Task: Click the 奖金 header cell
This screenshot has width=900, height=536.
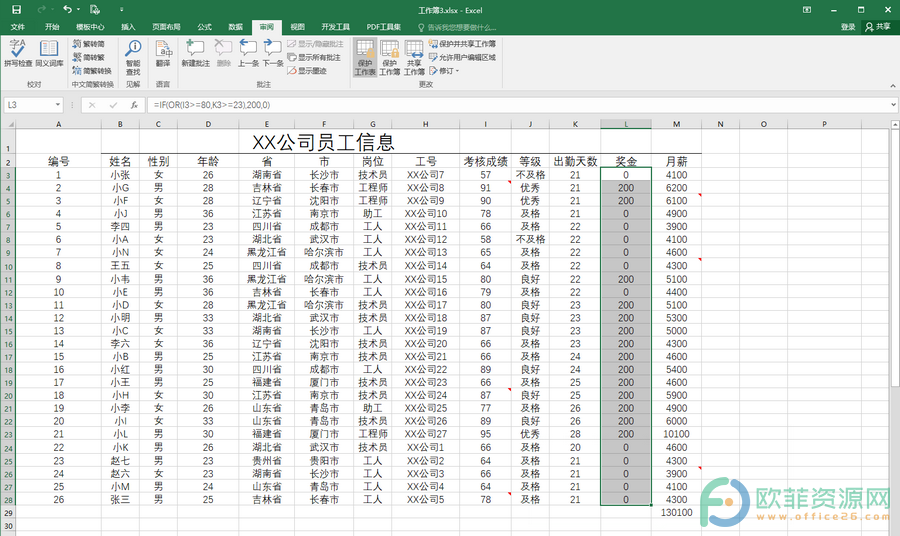Action: 626,161
